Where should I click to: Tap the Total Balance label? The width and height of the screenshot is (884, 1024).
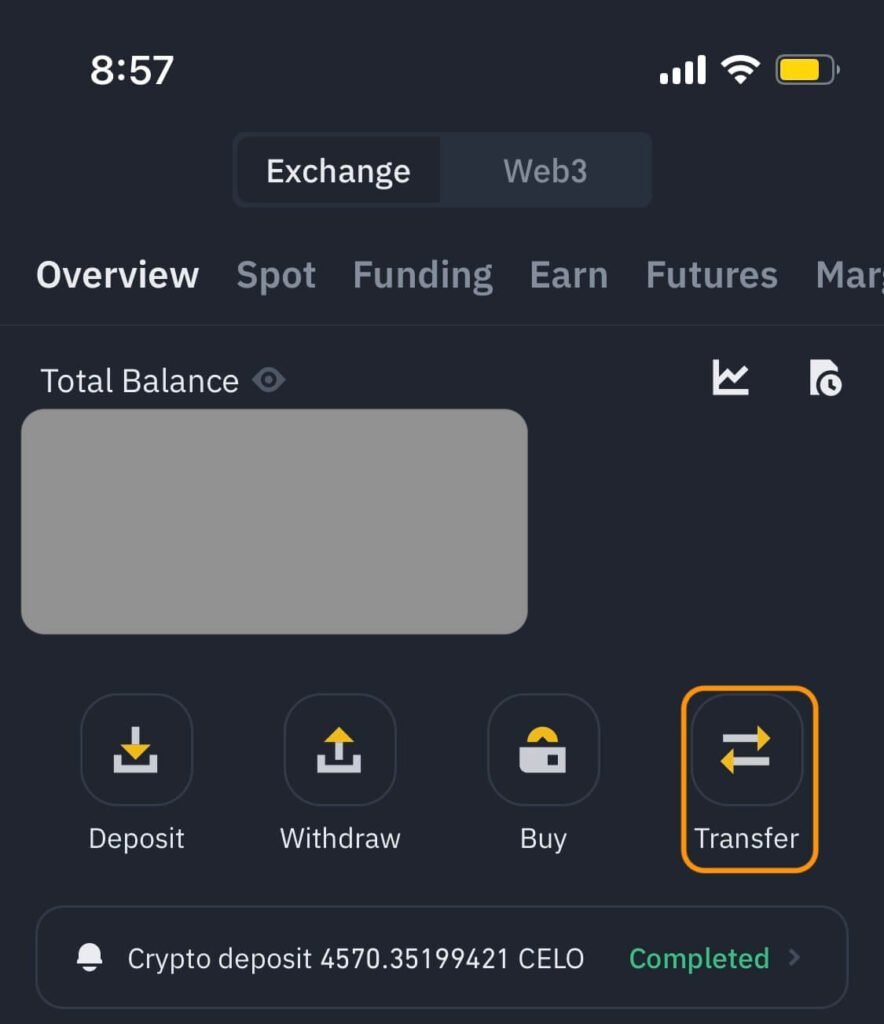(139, 381)
